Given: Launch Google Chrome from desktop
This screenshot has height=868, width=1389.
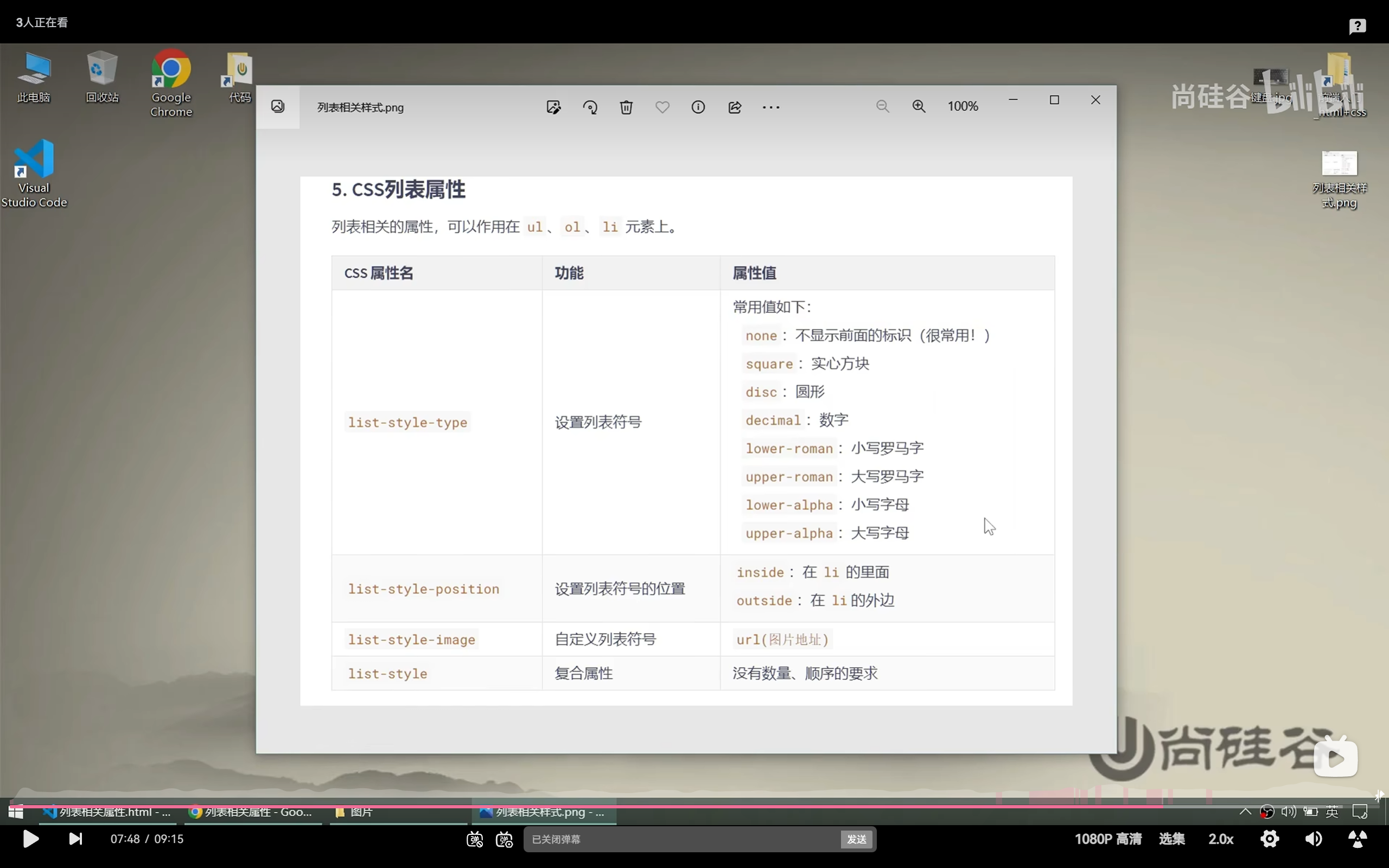Looking at the screenshot, I should (x=171, y=84).
